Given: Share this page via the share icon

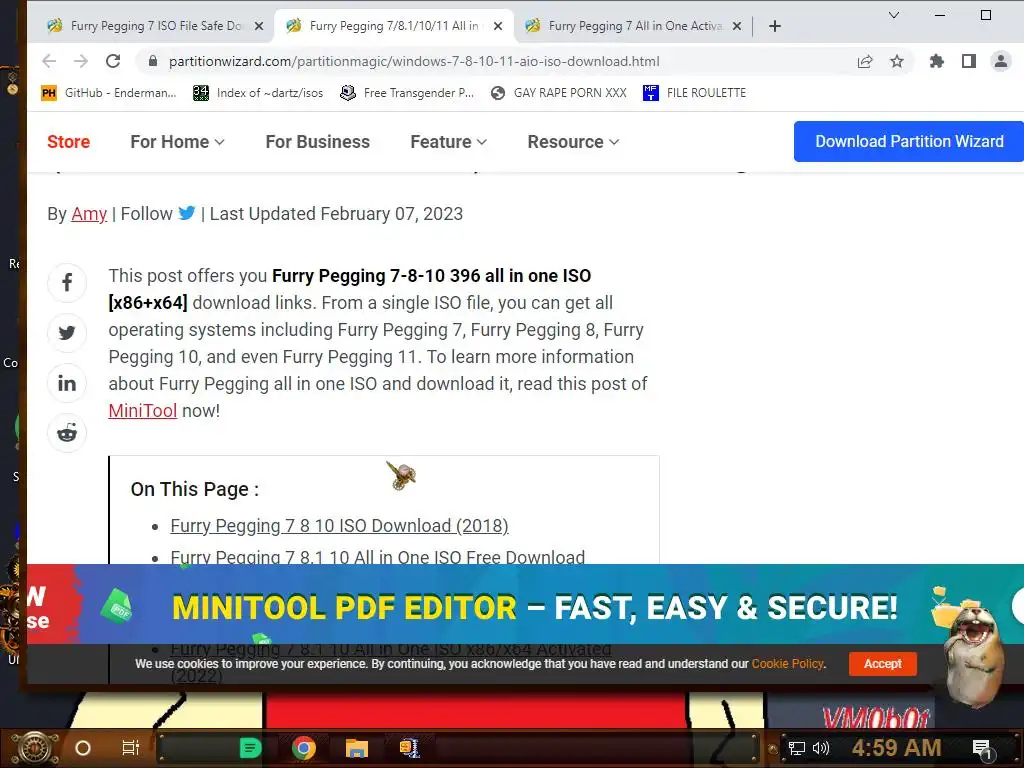Looking at the screenshot, I should pyautogui.click(x=865, y=61).
